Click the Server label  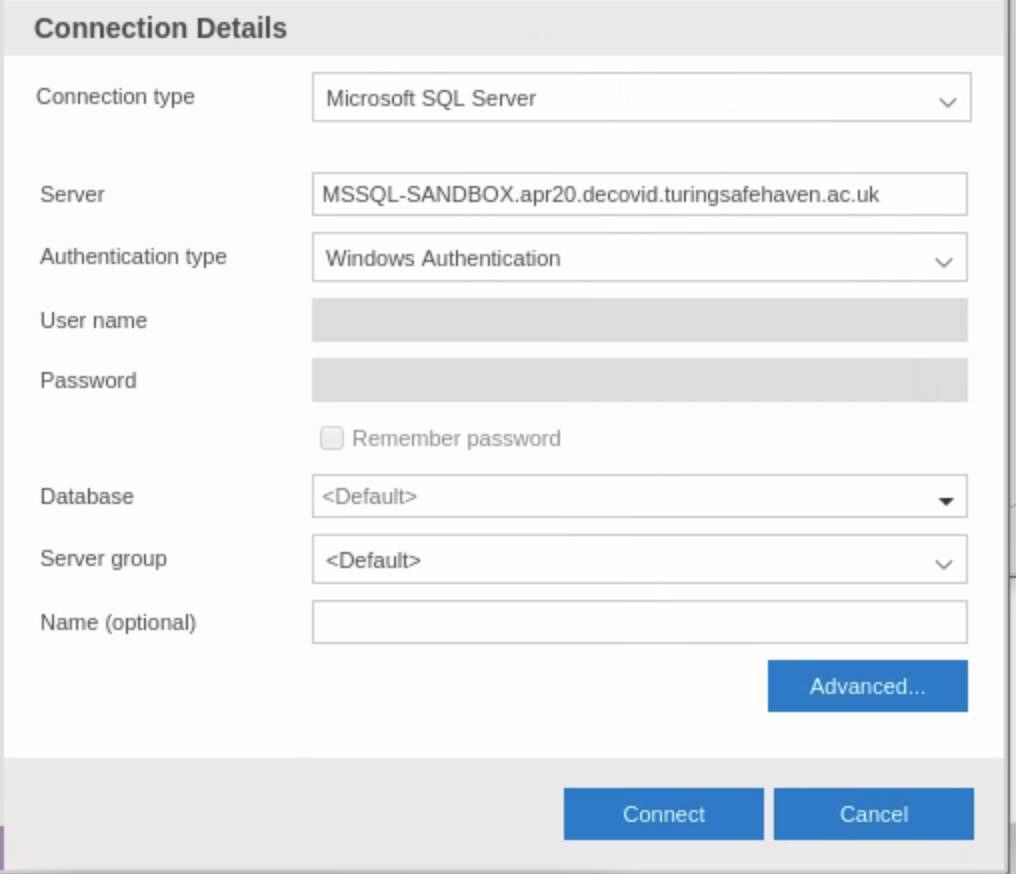pyautogui.click(x=72, y=194)
